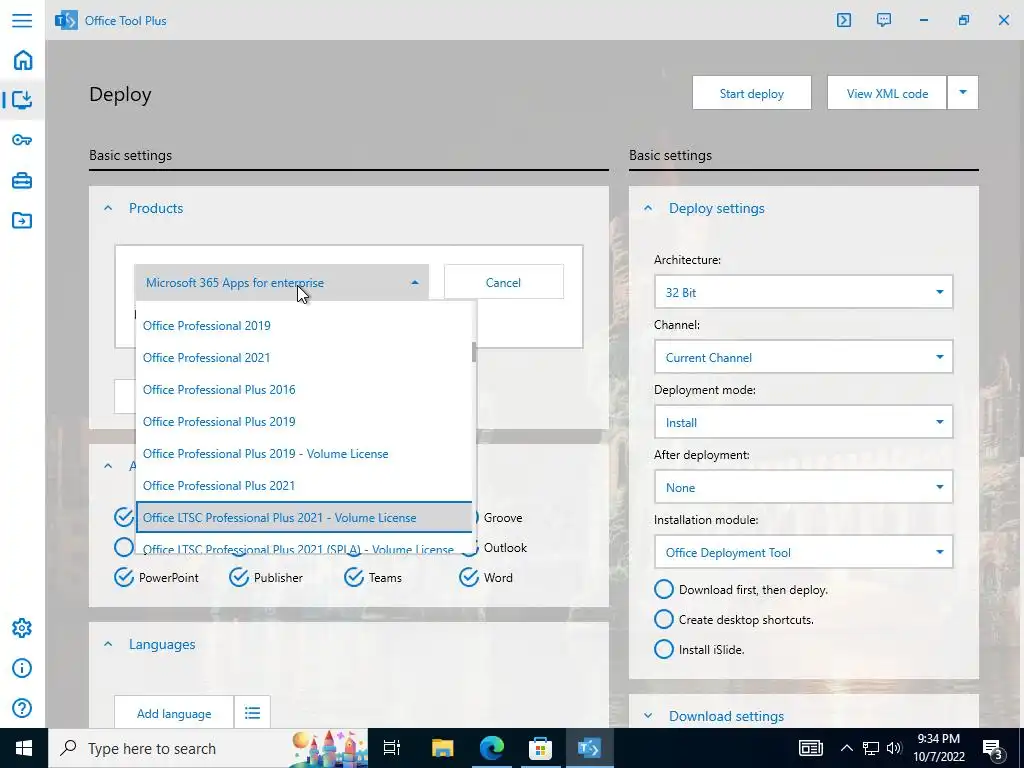Launch Microsoft Edge from taskbar
The image size is (1024, 768).
click(x=492, y=748)
